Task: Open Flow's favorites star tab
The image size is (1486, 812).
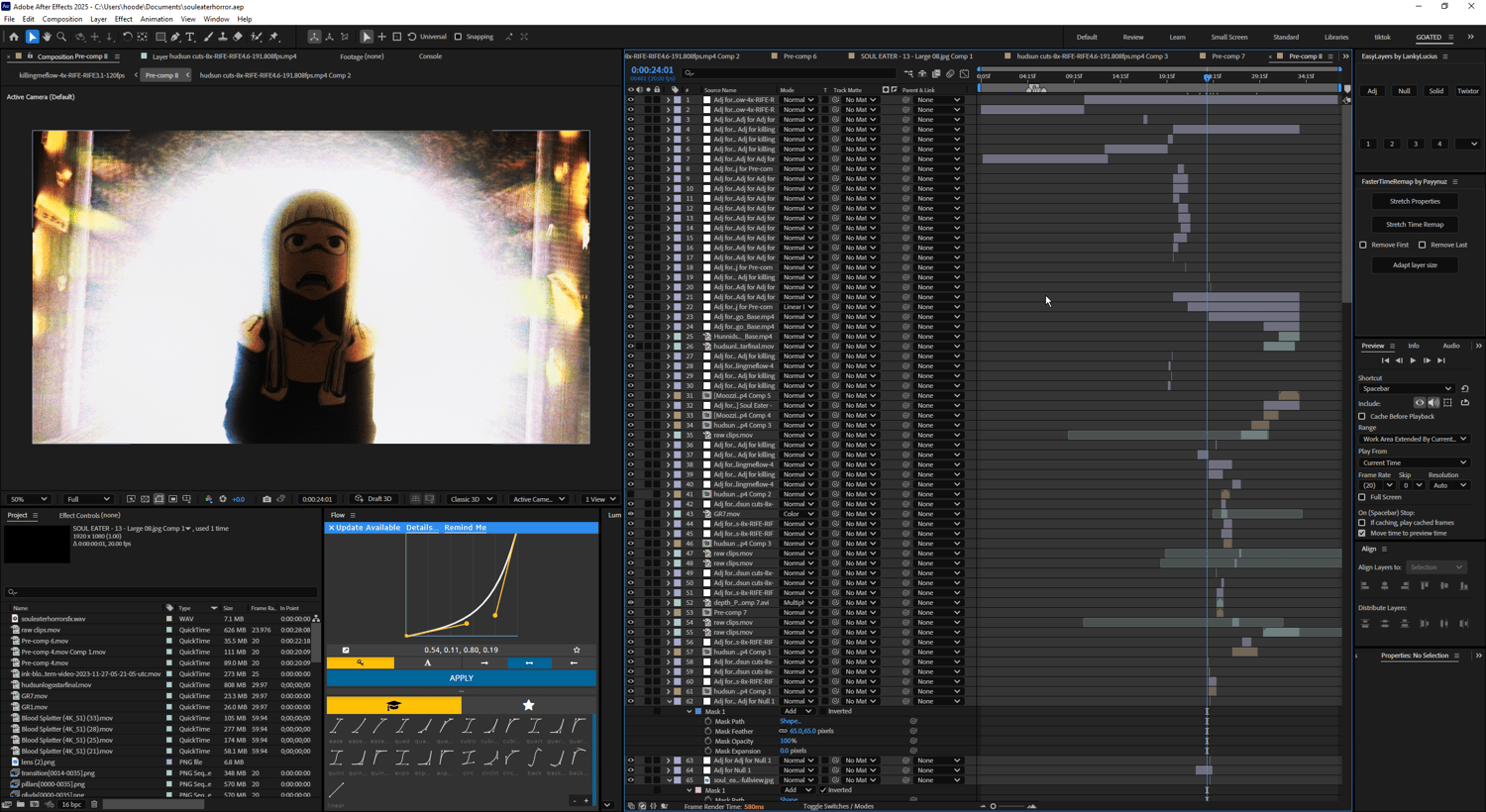Action: [x=529, y=705]
